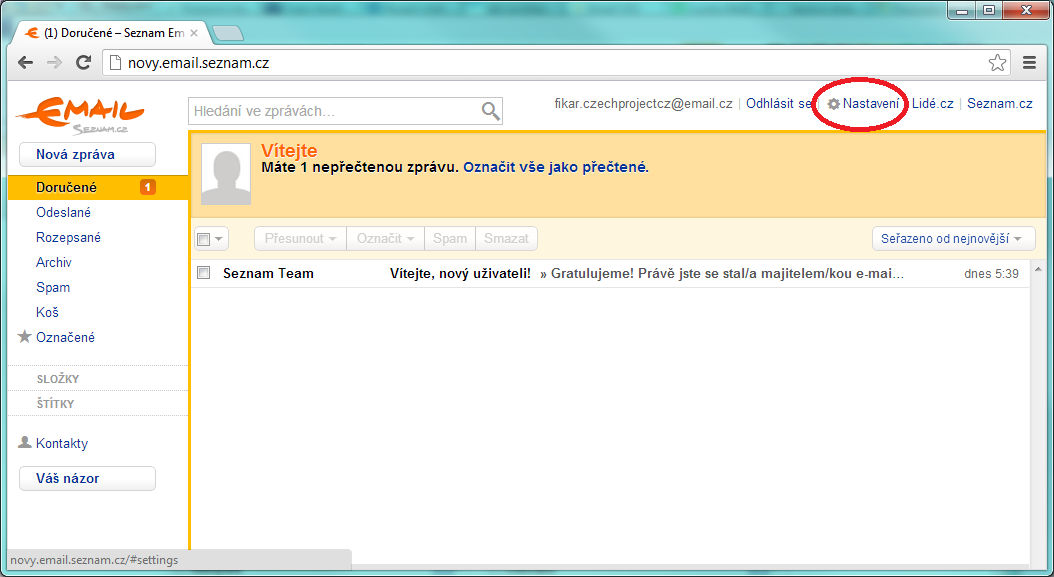Open the Označit dropdown
Screen dimensions: 1054x577
[385, 238]
